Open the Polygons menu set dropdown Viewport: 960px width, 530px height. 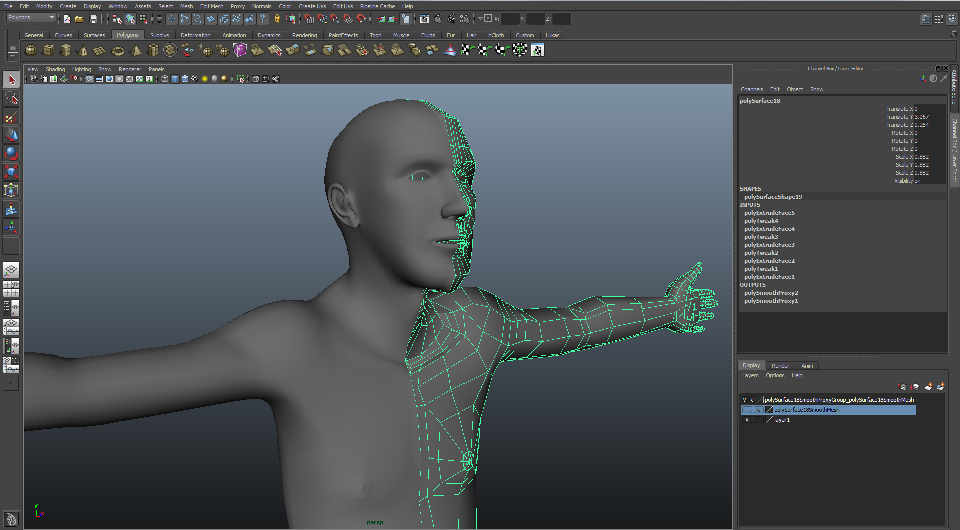pos(30,18)
